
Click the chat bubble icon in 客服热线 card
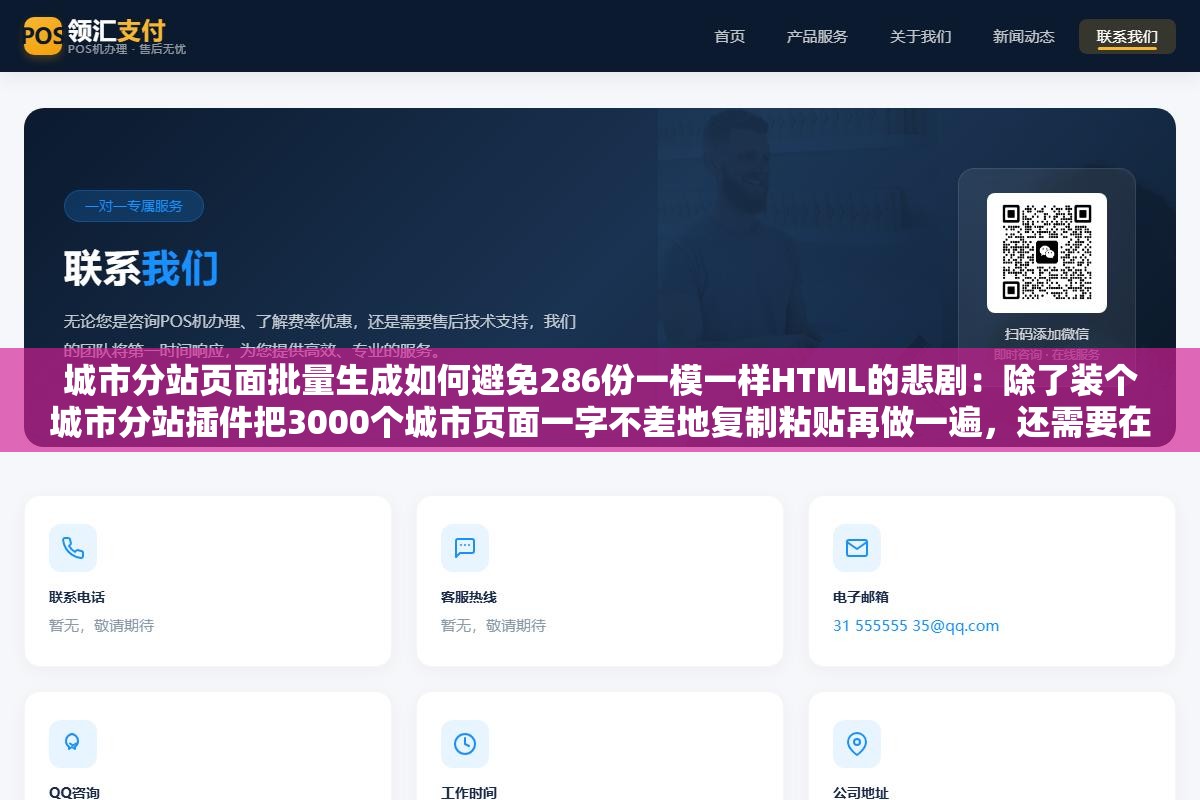click(465, 548)
